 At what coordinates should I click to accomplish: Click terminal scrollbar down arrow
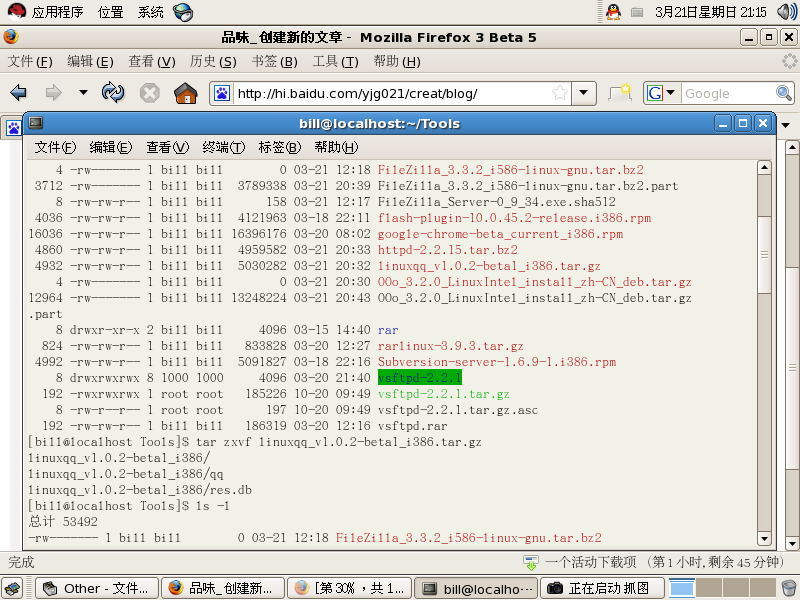[x=764, y=538]
